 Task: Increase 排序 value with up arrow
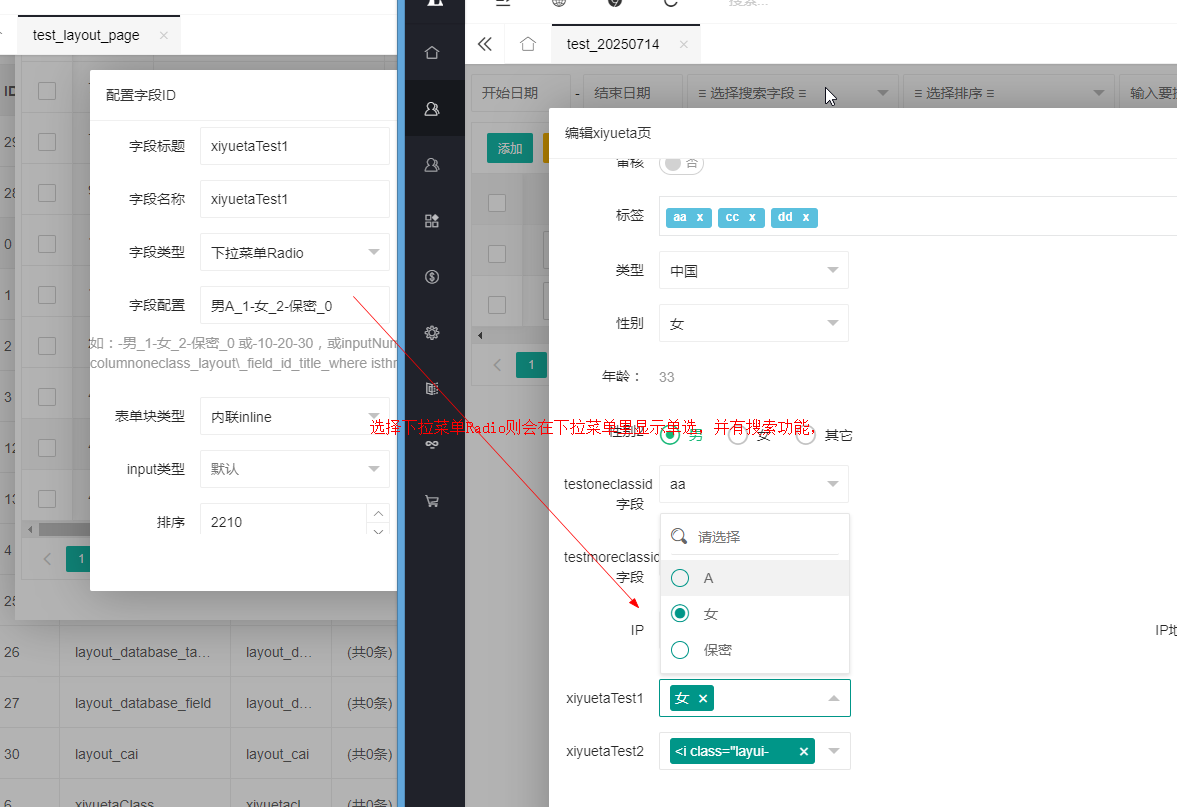(x=378, y=513)
